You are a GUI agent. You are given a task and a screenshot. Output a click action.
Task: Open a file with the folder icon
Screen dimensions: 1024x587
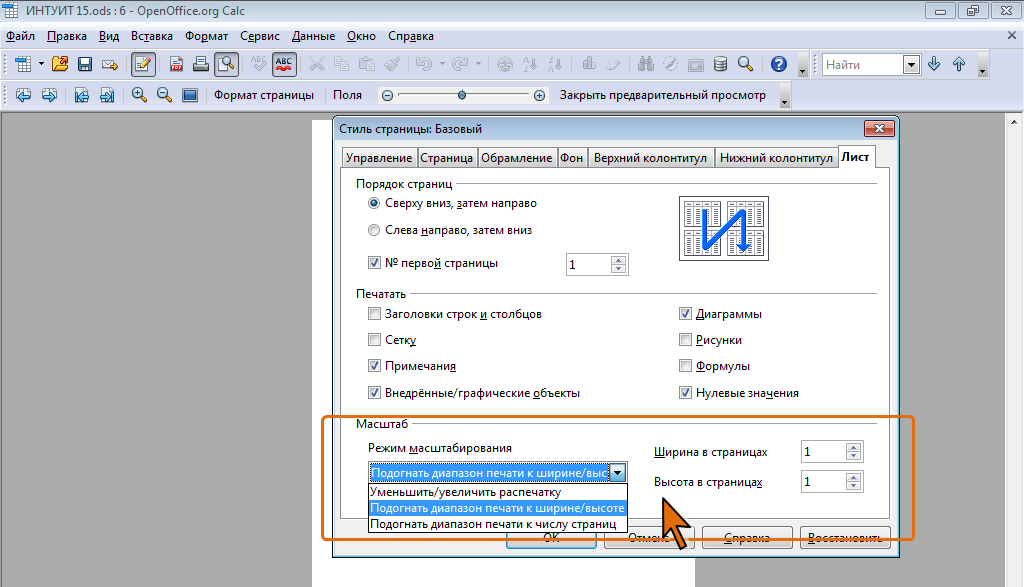tap(60, 64)
